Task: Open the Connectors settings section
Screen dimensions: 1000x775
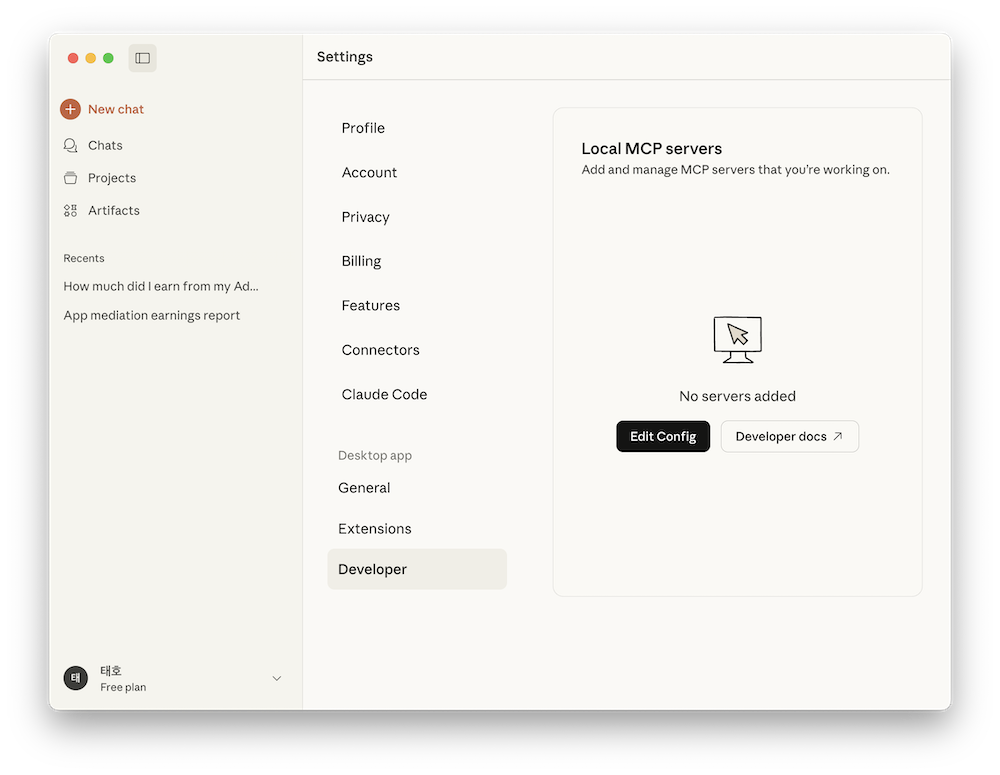Action: (x=380, y=350)
